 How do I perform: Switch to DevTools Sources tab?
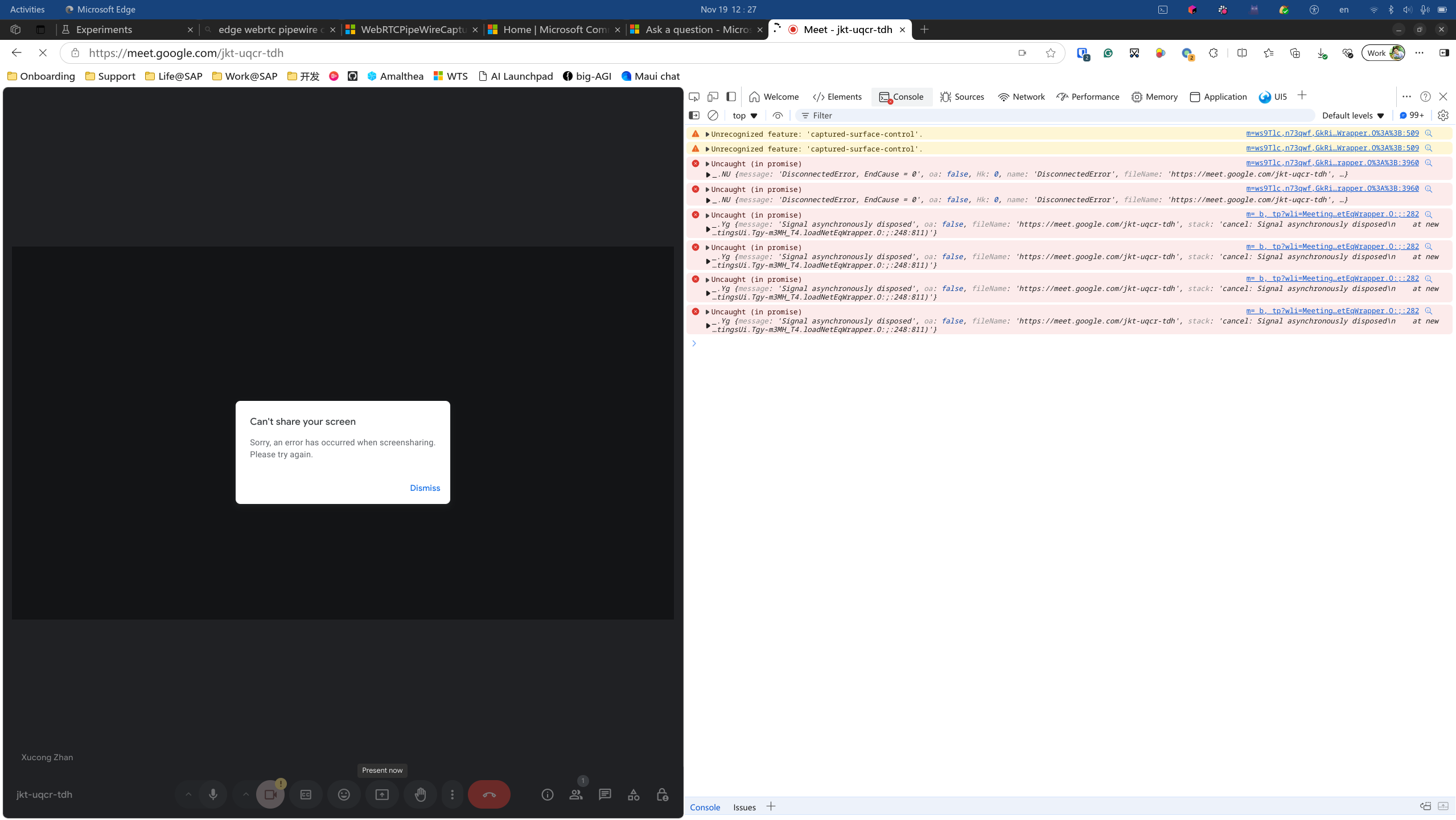962,97
